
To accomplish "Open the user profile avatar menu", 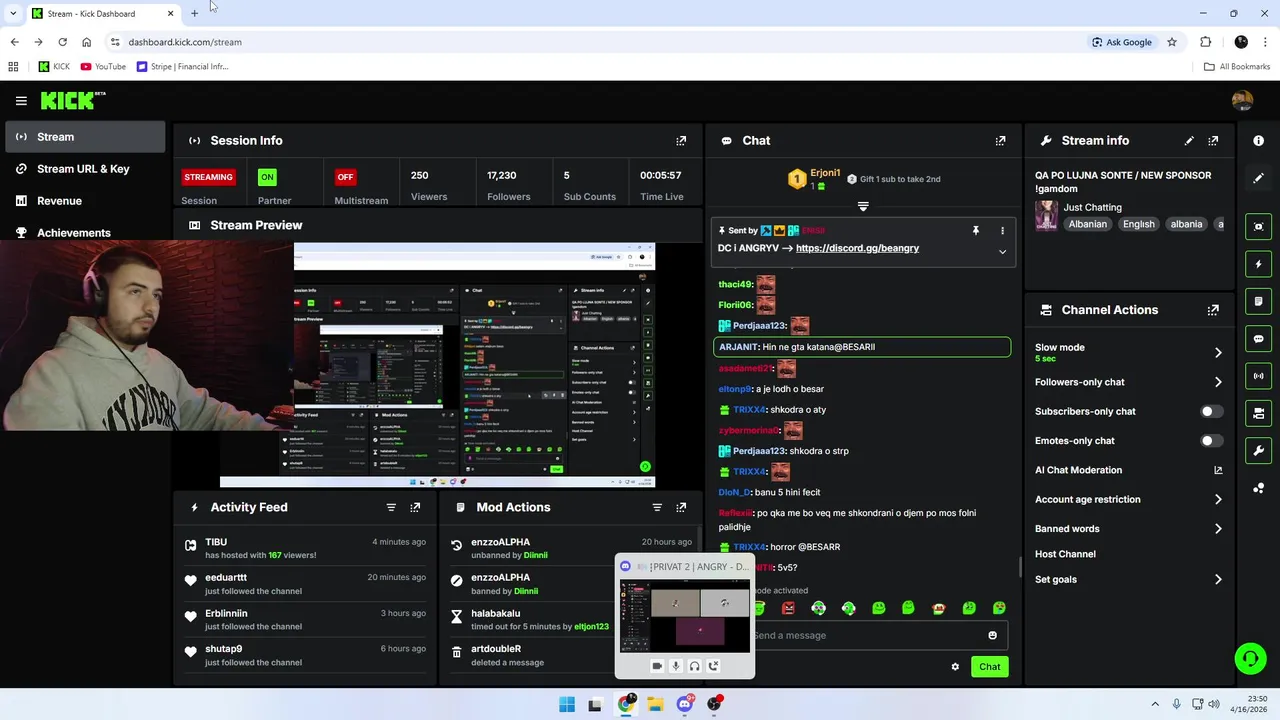I will 1242,100.
